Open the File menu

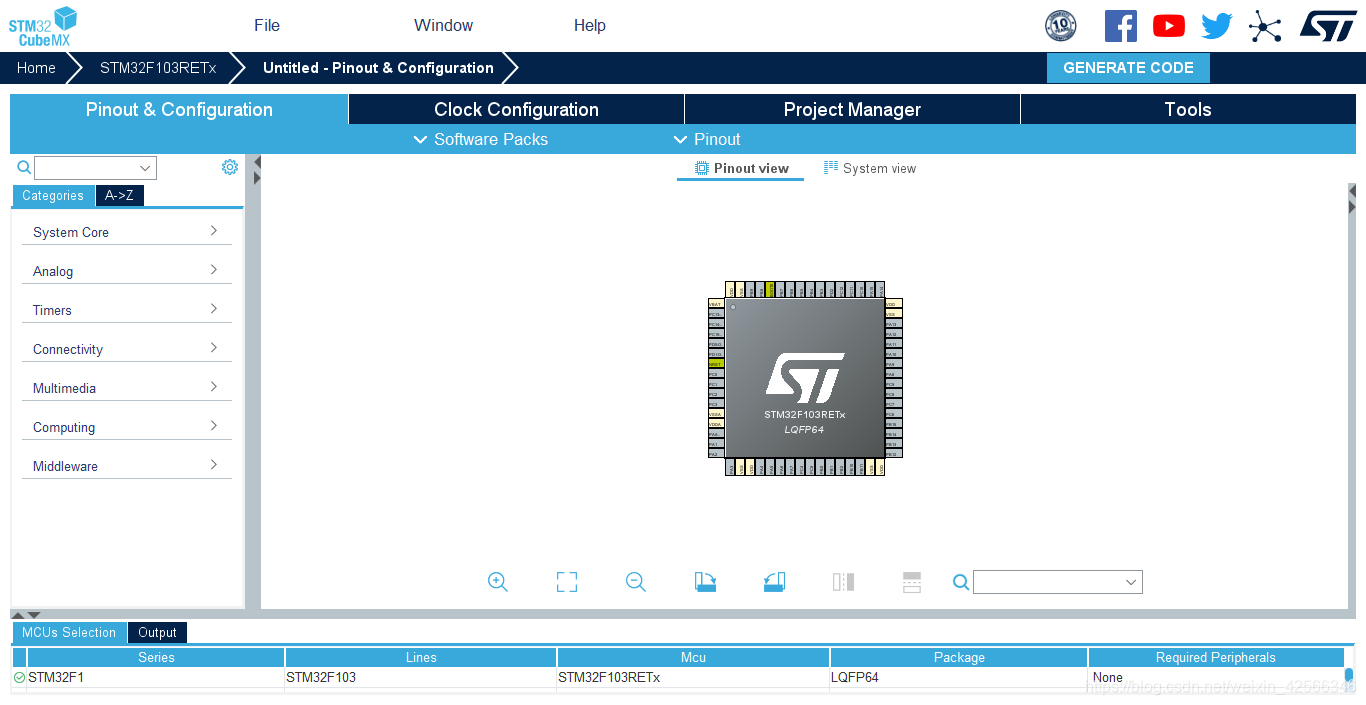pyautogui.click(x=267, y=25)
